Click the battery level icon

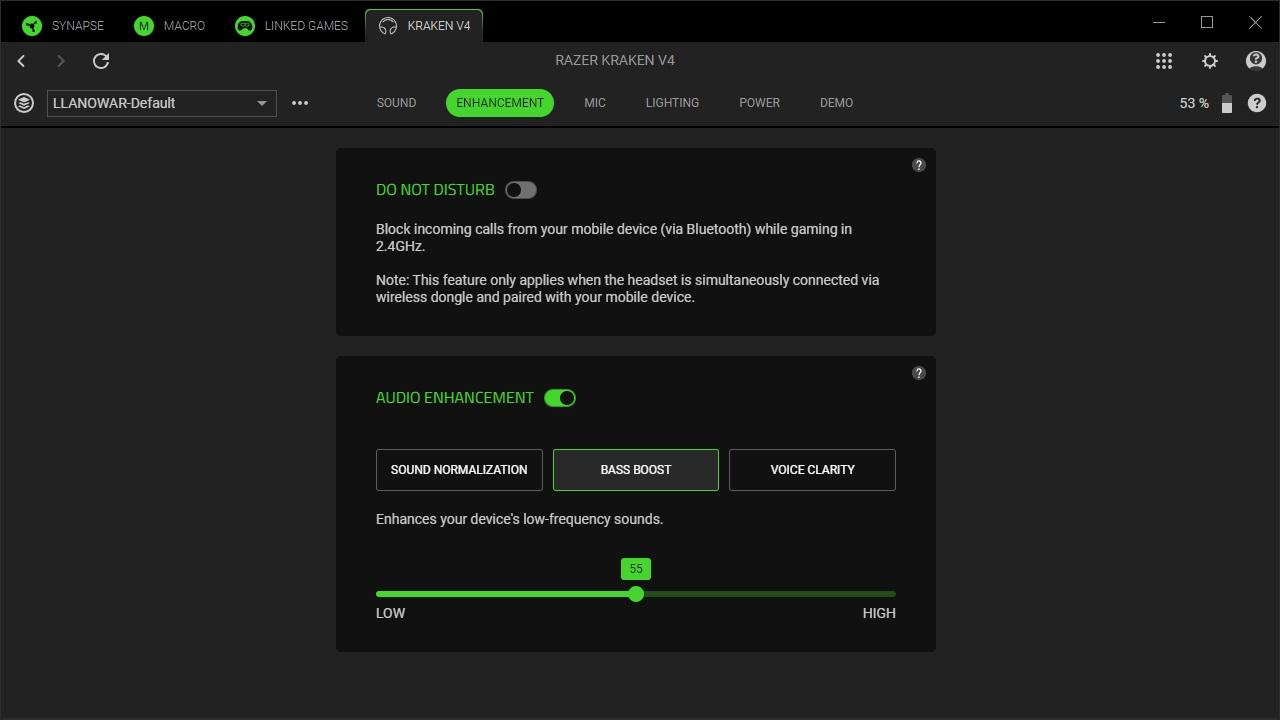pos(1227,103)
